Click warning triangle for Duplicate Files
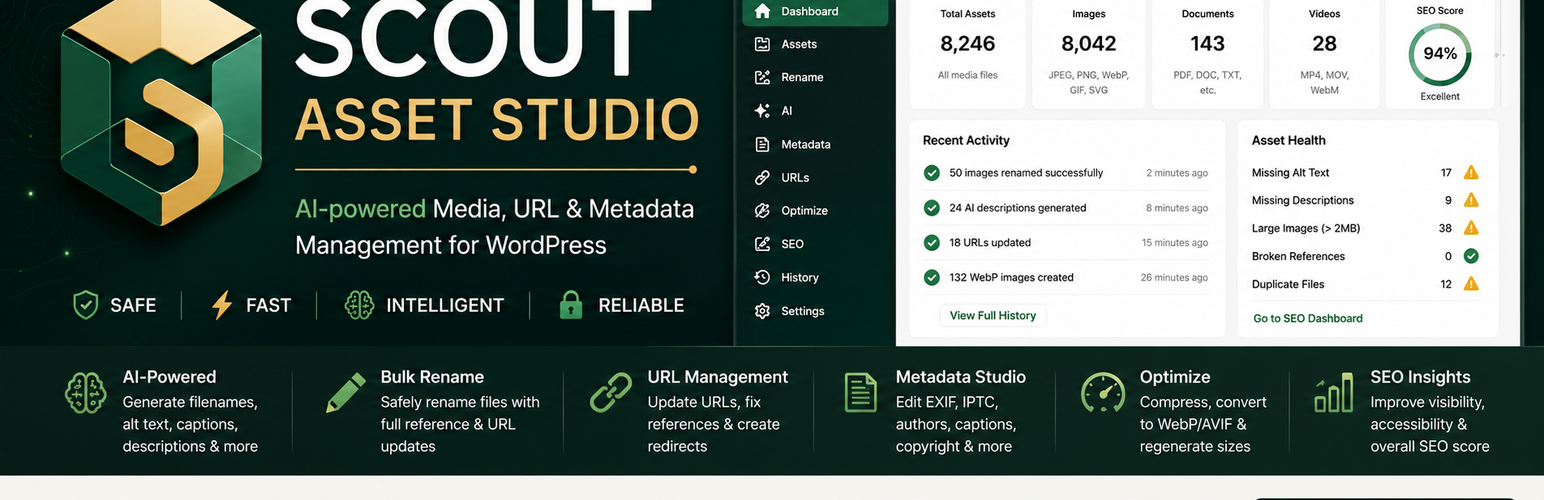The height and width of the screenshot is (500, 1544). point(1471,284)
